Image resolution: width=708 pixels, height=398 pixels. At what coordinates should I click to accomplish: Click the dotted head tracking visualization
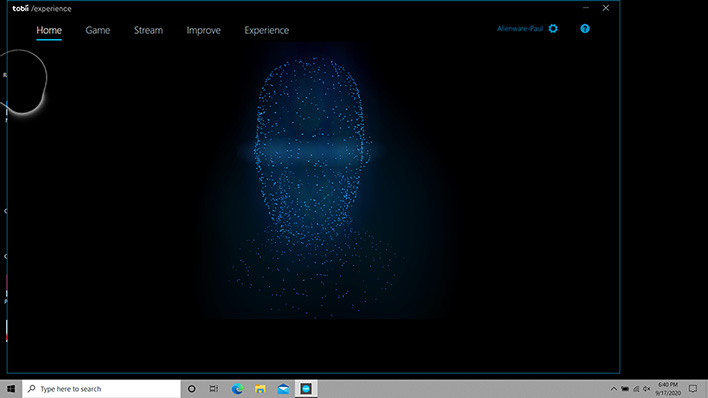(312, 185)
